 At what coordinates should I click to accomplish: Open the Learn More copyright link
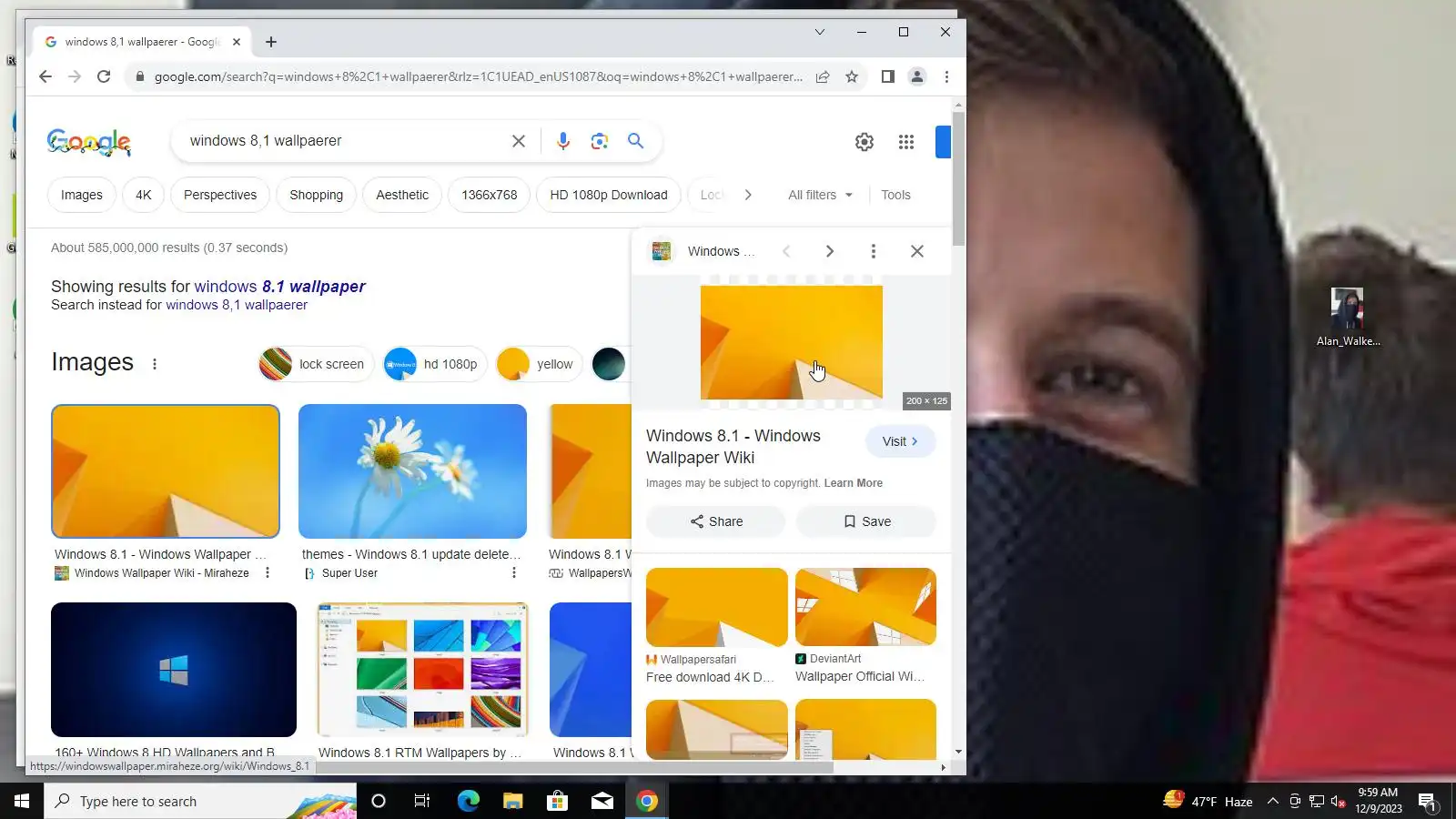tap(853, 483)
